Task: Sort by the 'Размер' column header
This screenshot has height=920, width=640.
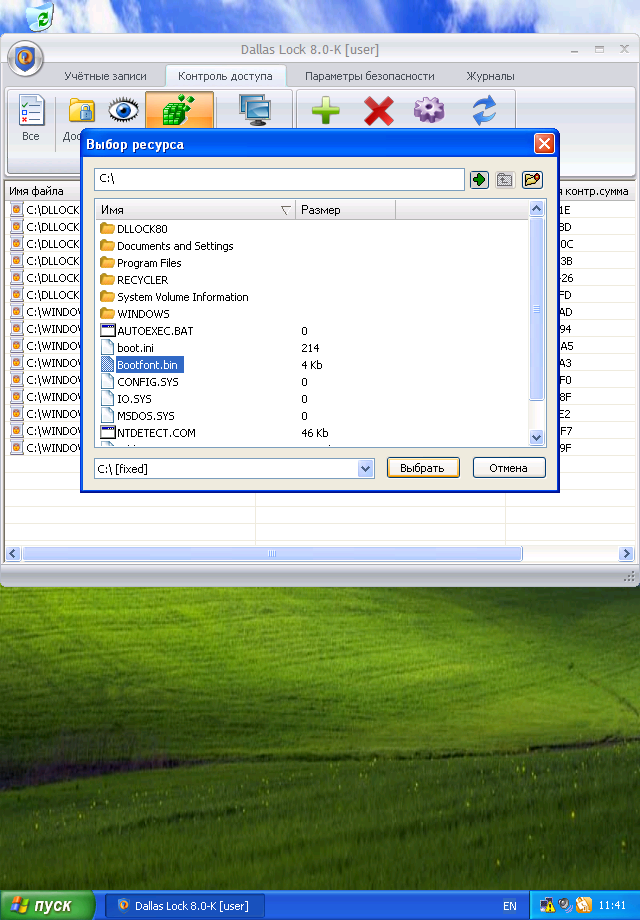Action: pos(345,210)
